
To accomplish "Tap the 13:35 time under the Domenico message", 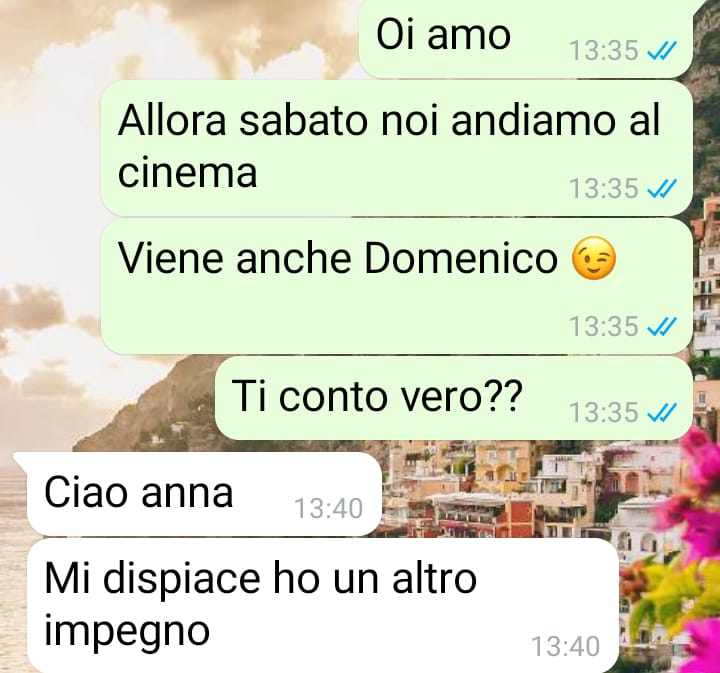I will coord(604,326).
